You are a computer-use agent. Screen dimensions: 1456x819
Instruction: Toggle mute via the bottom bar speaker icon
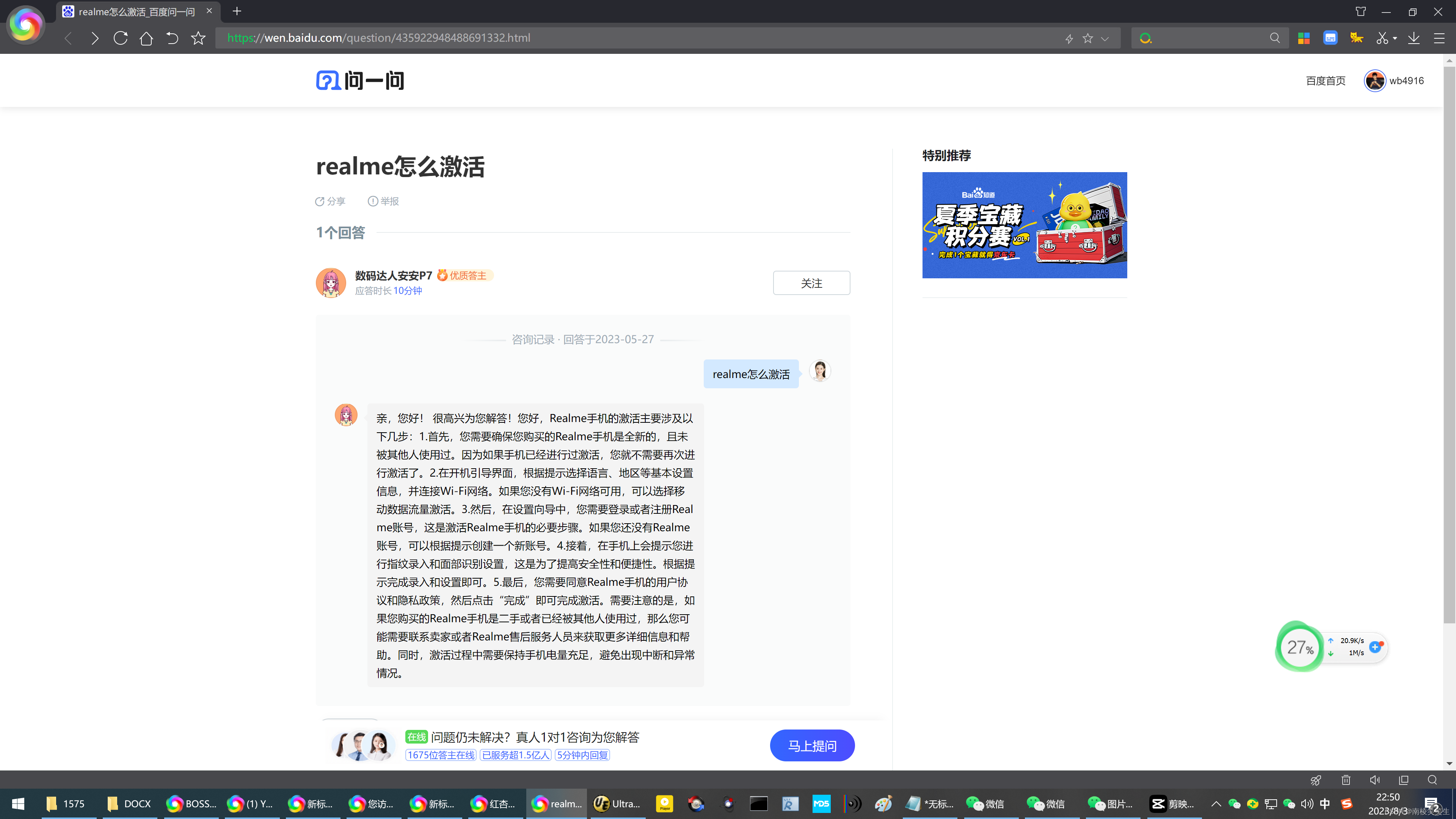pyautogui.click(x=1374, y=780)
